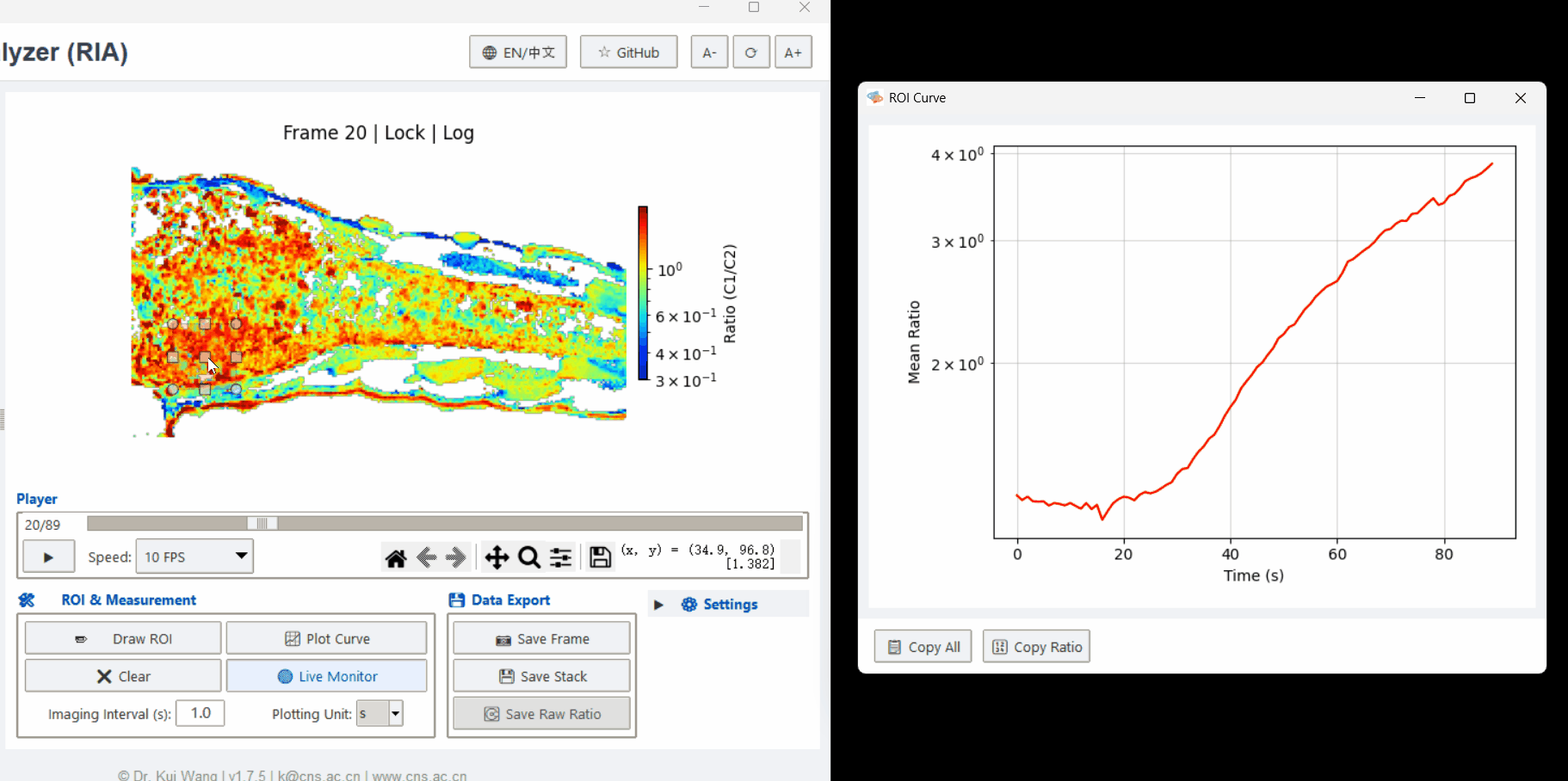Screen dimensions: 1568x781
Task: Open the Plotting Unit dropdown
Action: (x=380, y=714)
